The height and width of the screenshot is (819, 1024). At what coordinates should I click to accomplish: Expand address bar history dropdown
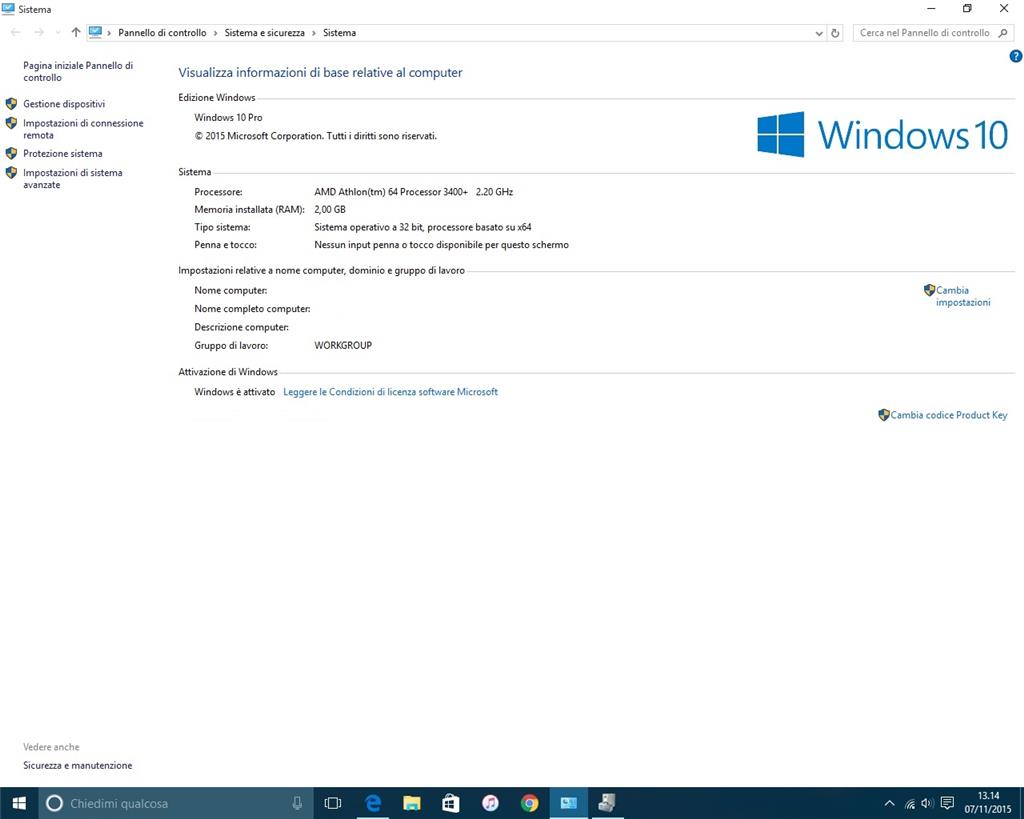click(x=819, y=33)
